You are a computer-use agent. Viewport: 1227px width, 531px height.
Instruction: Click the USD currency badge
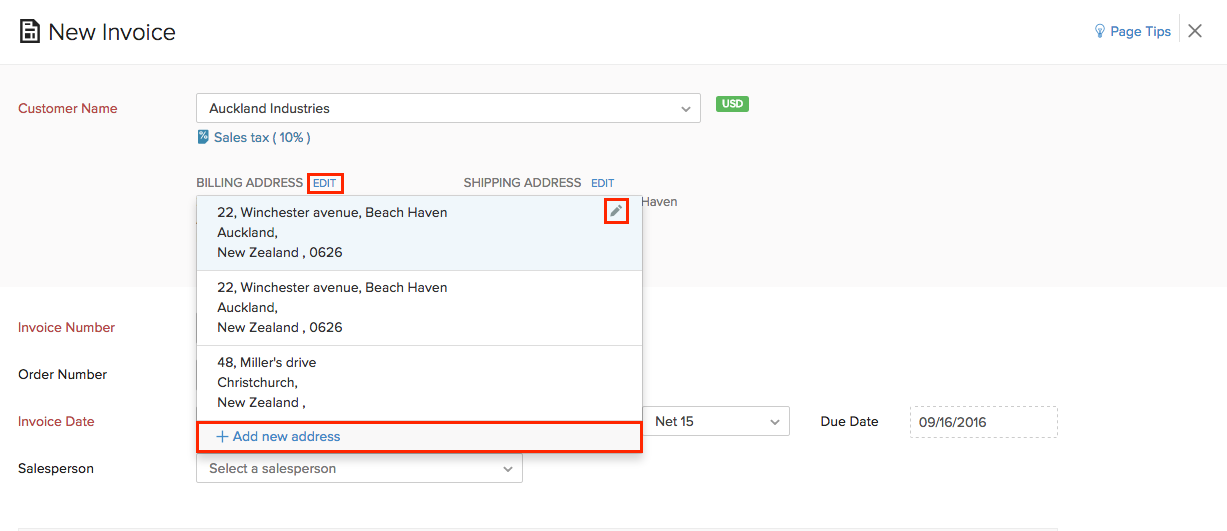(x=732, y=104)
